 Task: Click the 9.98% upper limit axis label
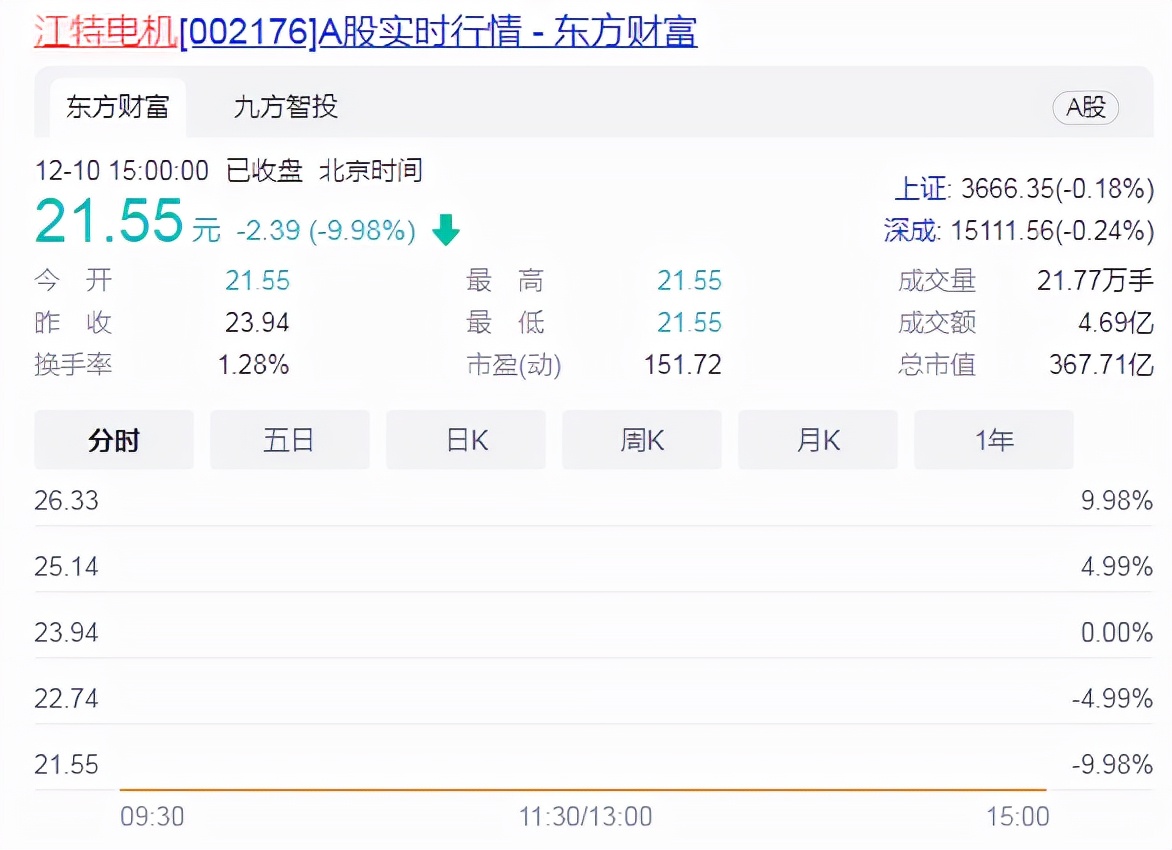pos(1116,500)
